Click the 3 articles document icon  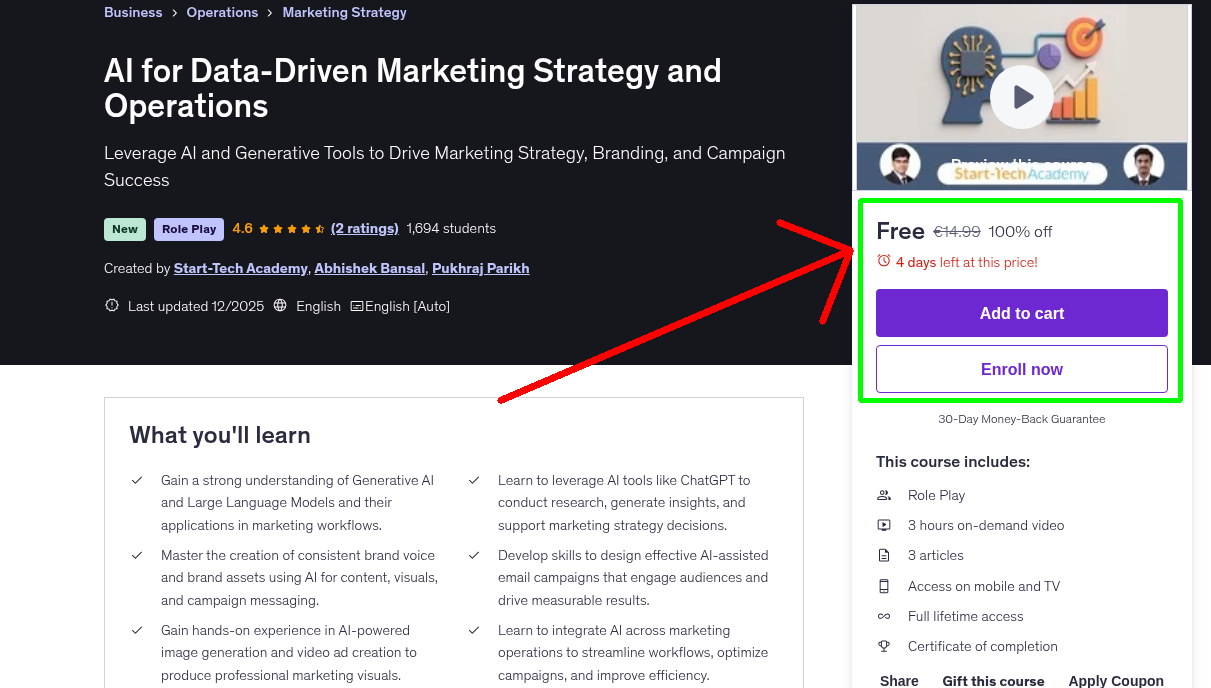(884, 555)
